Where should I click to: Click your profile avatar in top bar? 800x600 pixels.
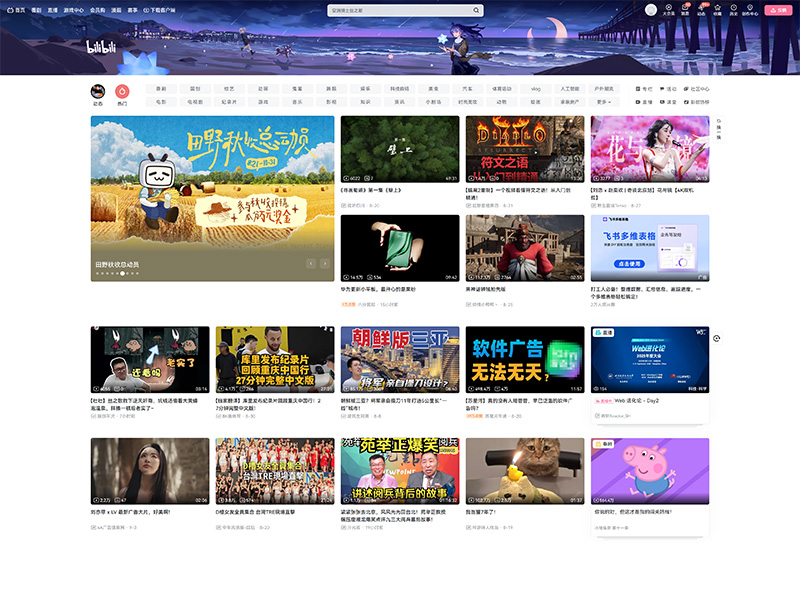point(650,10)
